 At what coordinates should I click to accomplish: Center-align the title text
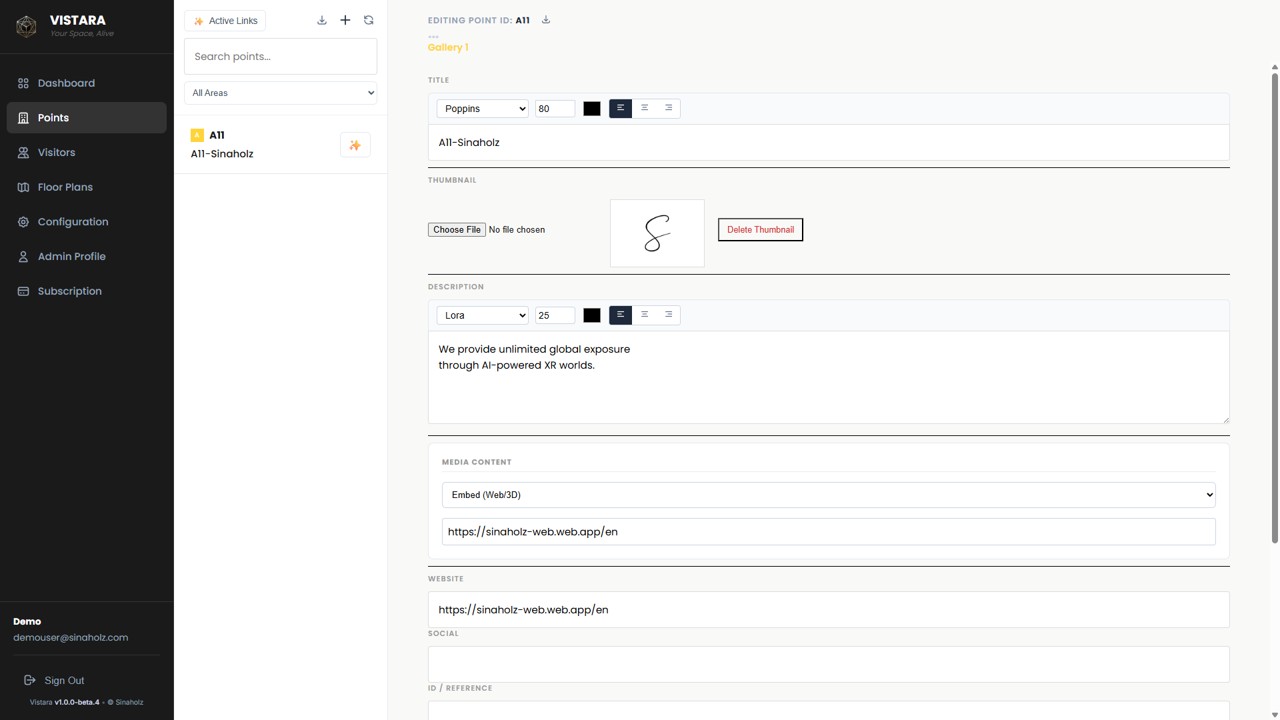click(644, 108)
